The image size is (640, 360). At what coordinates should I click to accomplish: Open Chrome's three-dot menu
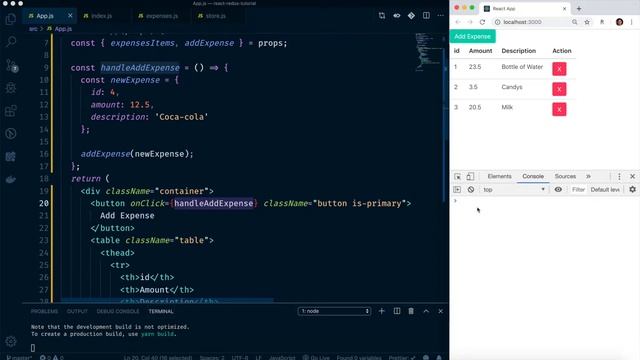pos(631,22)
